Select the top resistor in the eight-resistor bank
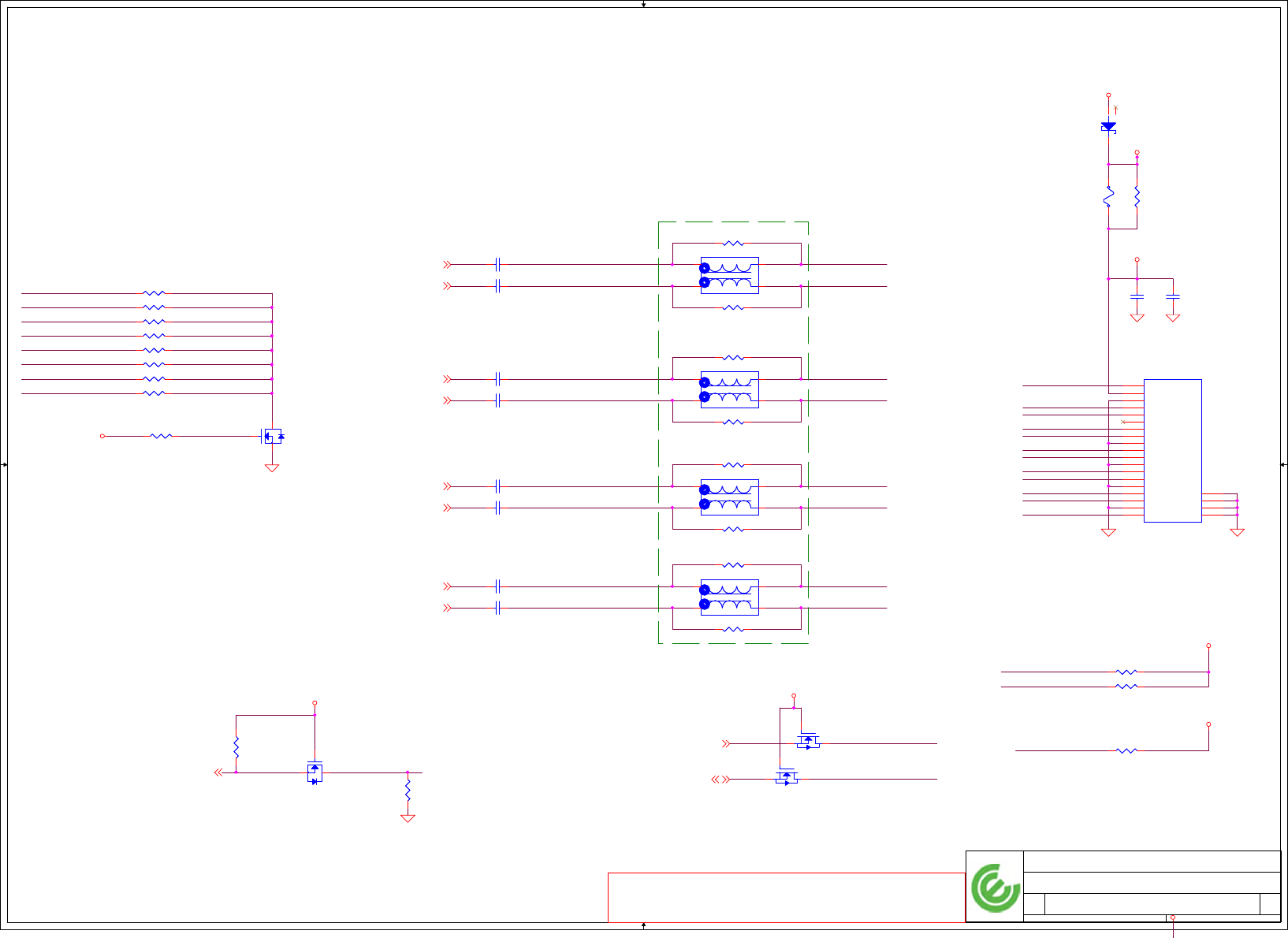 coord(154,293)
